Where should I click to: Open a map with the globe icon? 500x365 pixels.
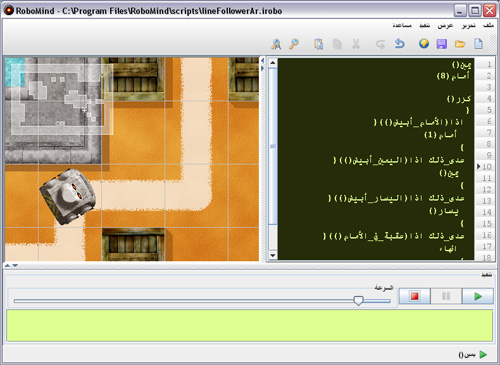(x=424, y=44)
